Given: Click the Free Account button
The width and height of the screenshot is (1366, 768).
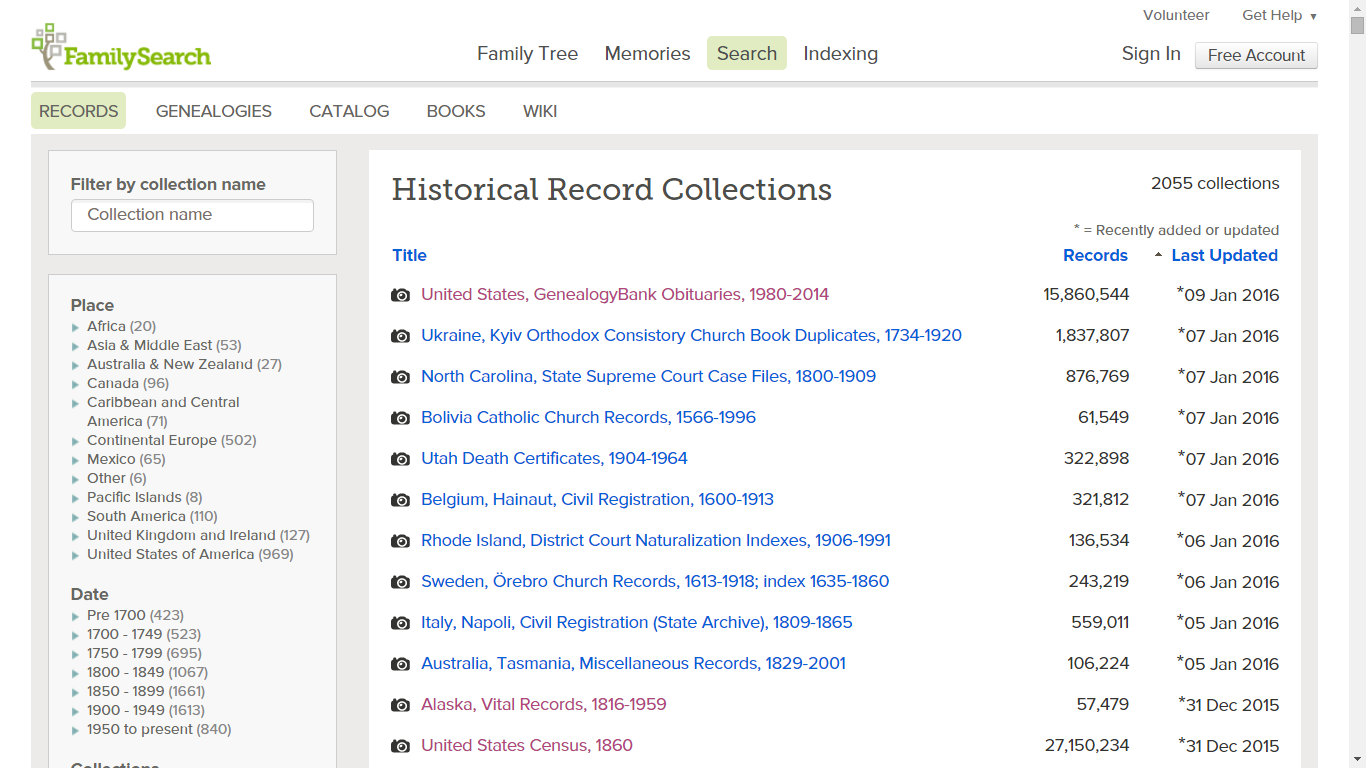Looking at the screenshot, I should point(1256,55).
